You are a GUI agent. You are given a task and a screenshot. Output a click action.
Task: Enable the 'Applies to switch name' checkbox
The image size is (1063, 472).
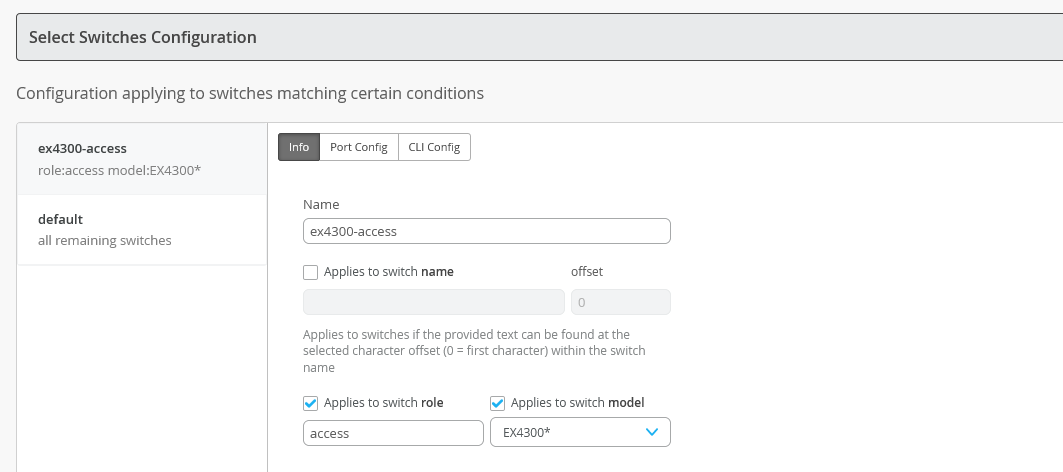tap(310, 271)
